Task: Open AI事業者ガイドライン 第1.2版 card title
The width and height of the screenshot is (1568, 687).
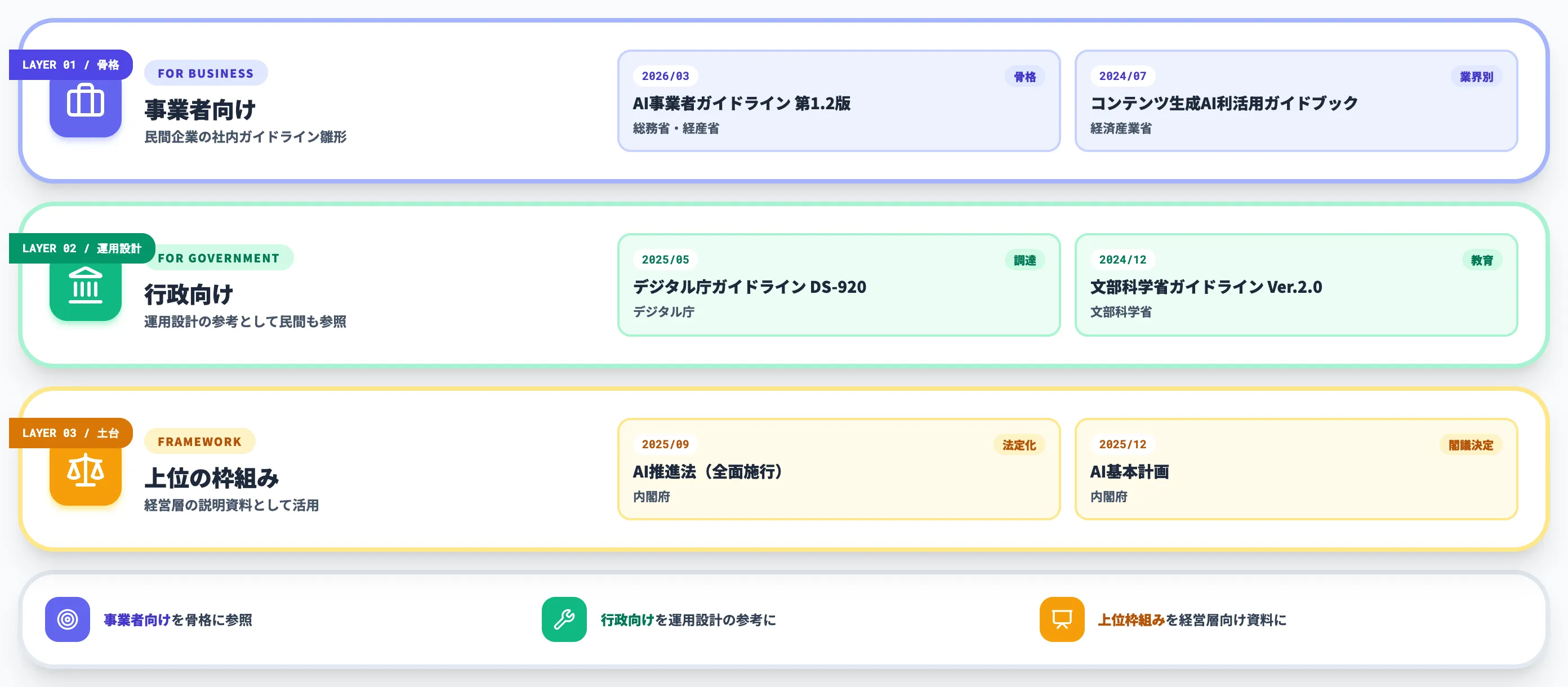Action: 742,104
